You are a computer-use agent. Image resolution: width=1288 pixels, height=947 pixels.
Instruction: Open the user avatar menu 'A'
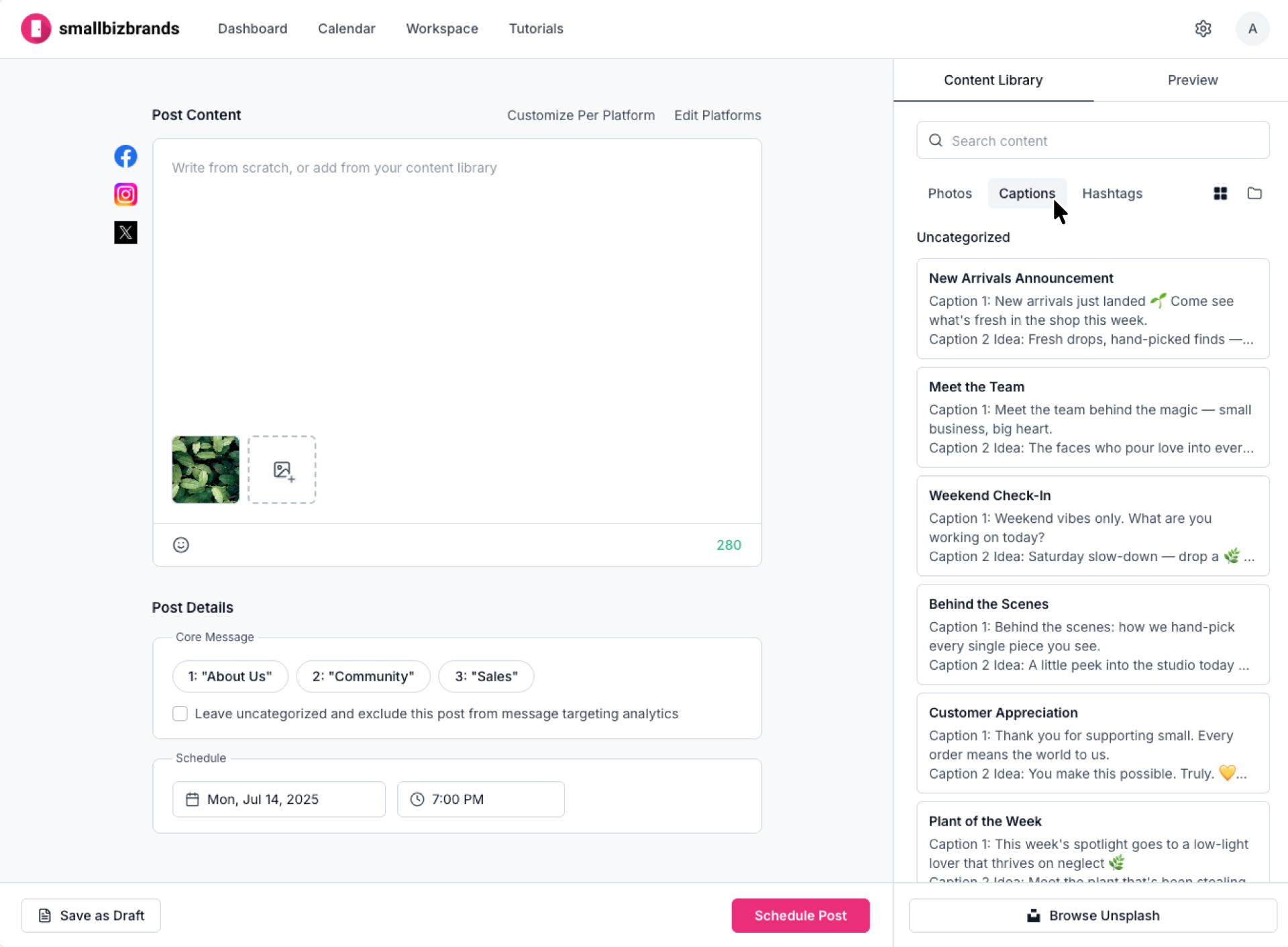tap(1252, 29)
